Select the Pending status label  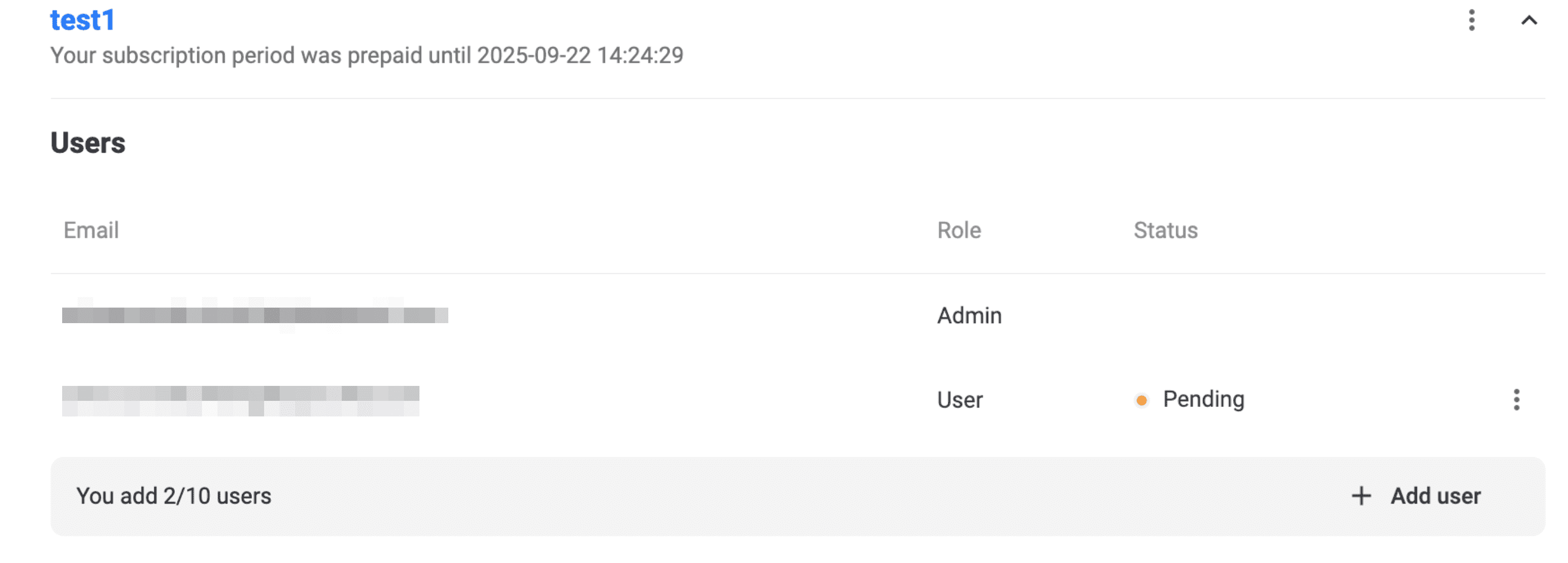(1203, 399)
